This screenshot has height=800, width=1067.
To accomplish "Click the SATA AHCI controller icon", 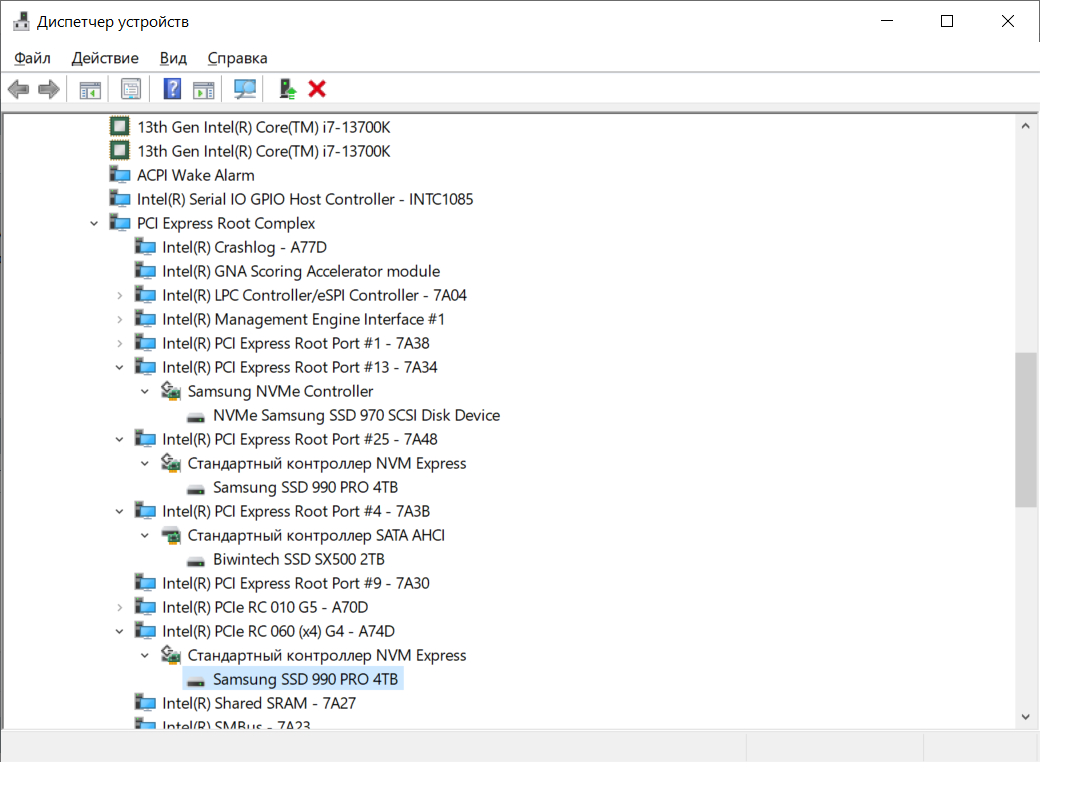I will tap(171, 535).
